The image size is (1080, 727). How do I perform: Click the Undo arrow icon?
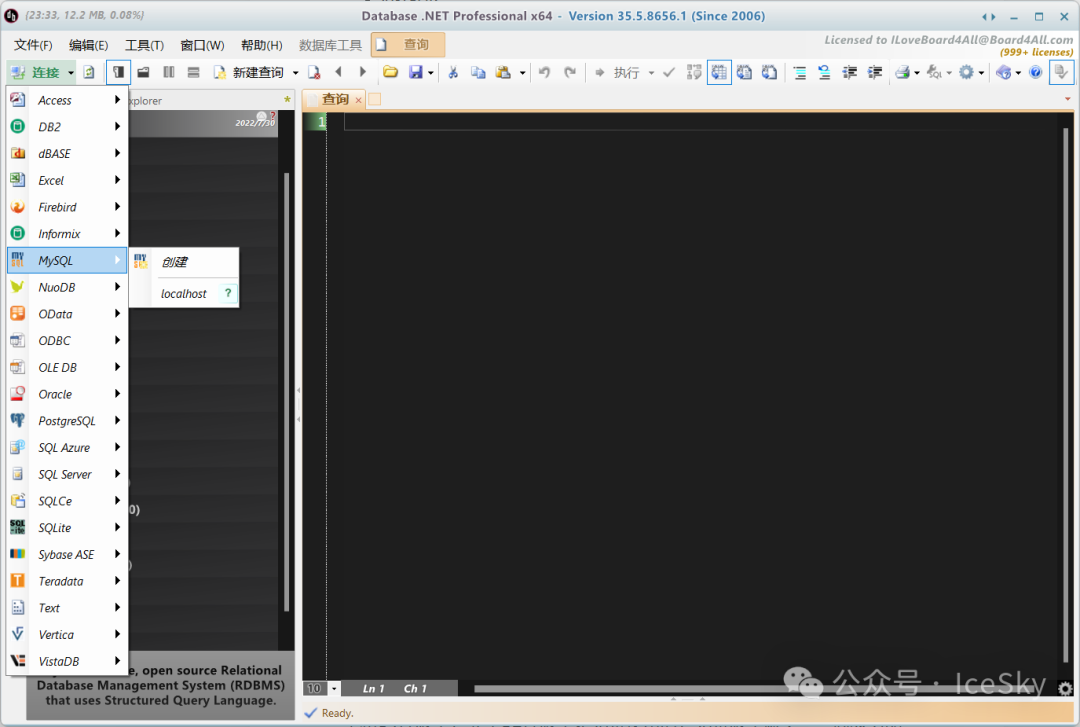tap(545, 72)
